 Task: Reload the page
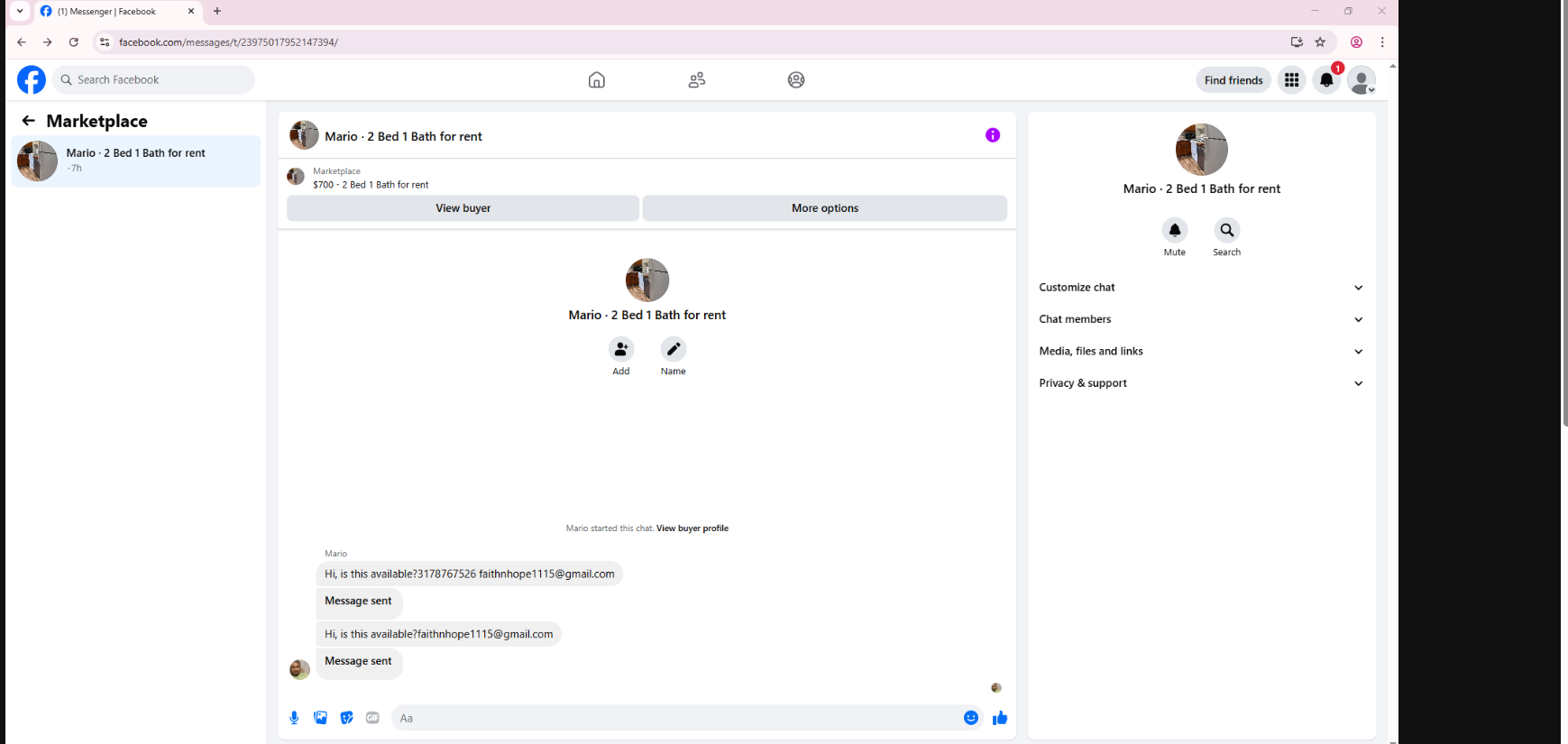pyautogui.click(x=74, y=41)
